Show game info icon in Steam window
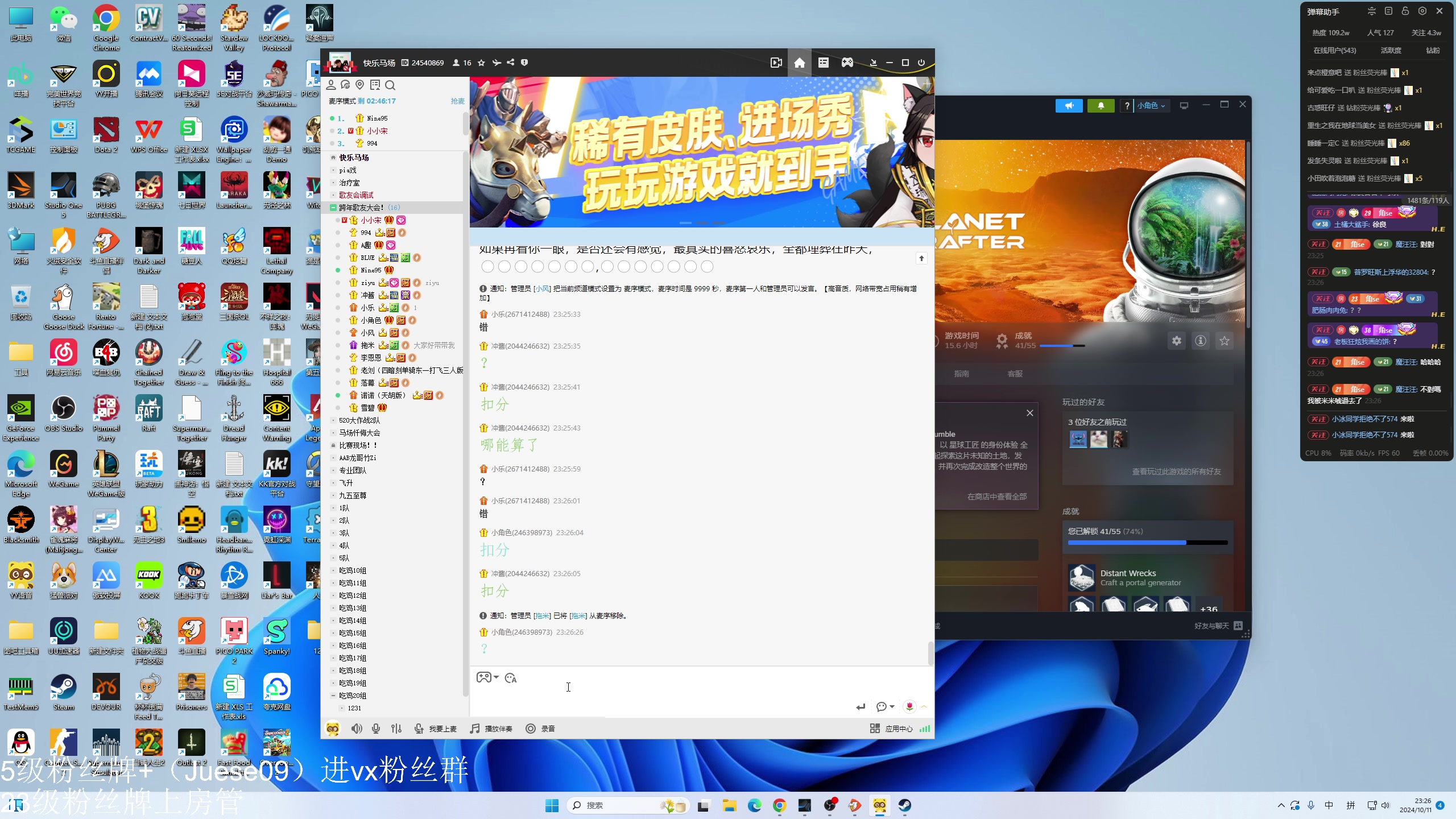The height and width of the screenshot is (819, 1456). [x=1201, y=341]
